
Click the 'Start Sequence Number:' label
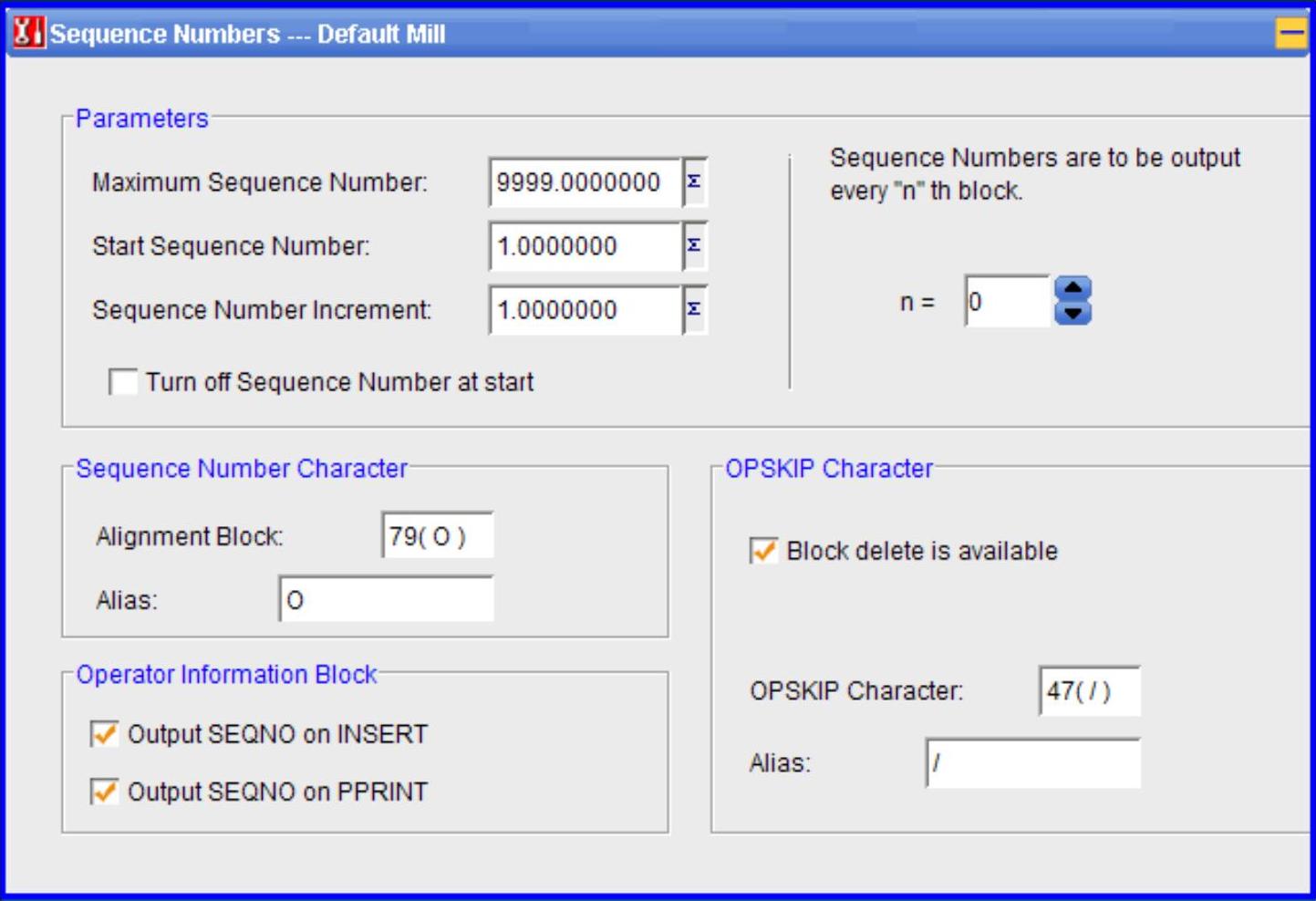231,246
